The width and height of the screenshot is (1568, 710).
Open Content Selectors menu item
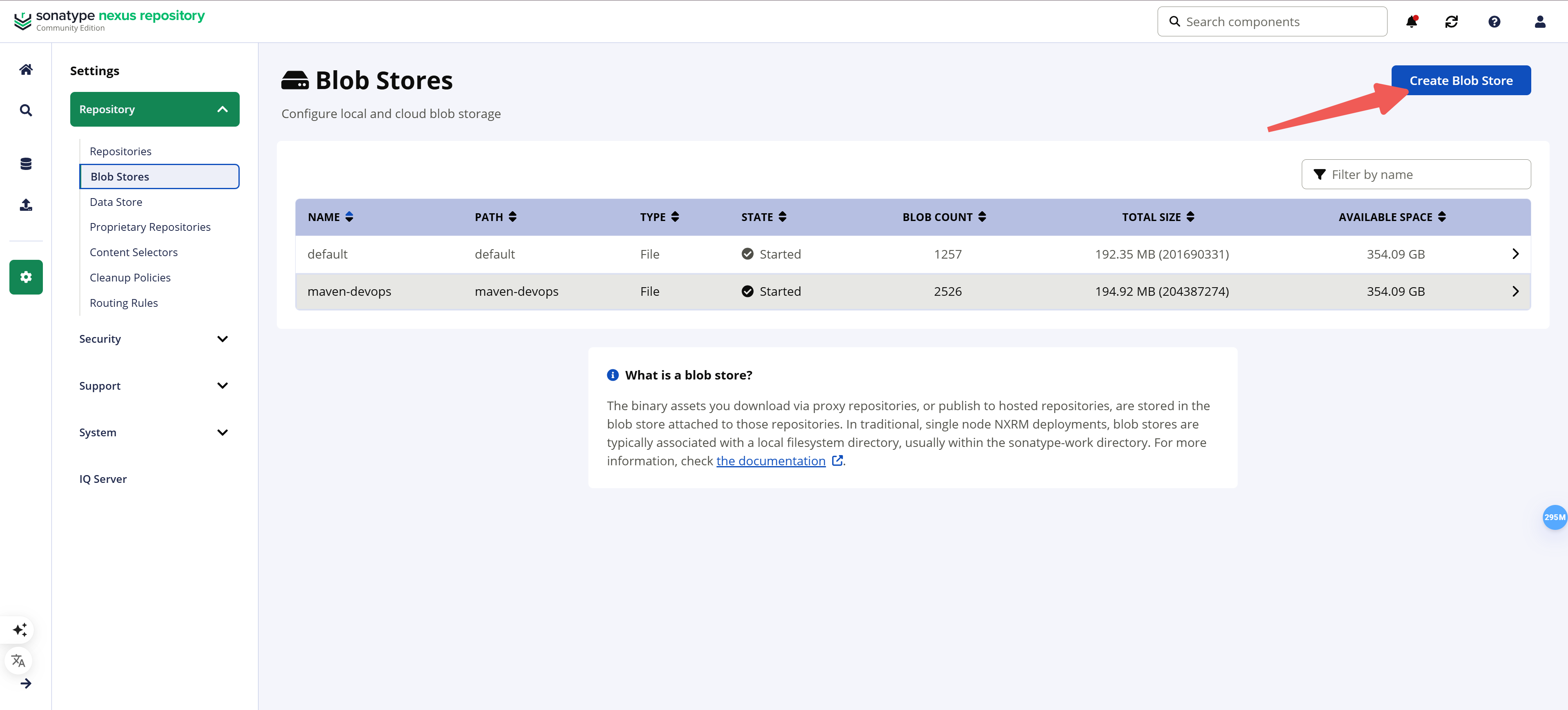coord(133,252)
